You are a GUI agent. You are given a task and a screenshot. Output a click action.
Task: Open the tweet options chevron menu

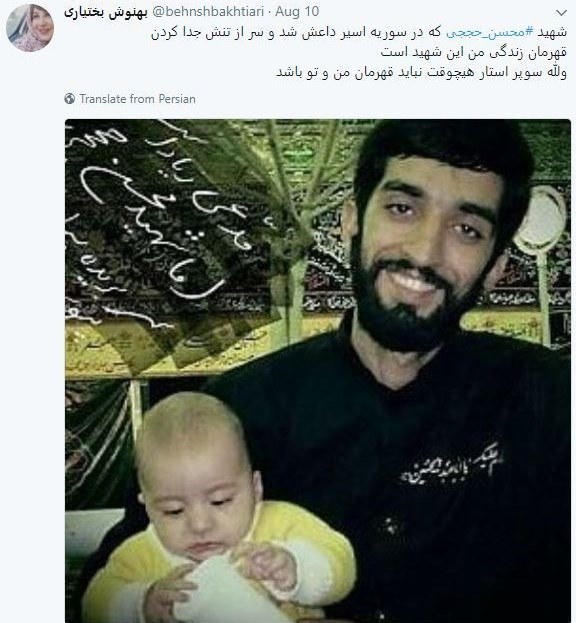561,13
